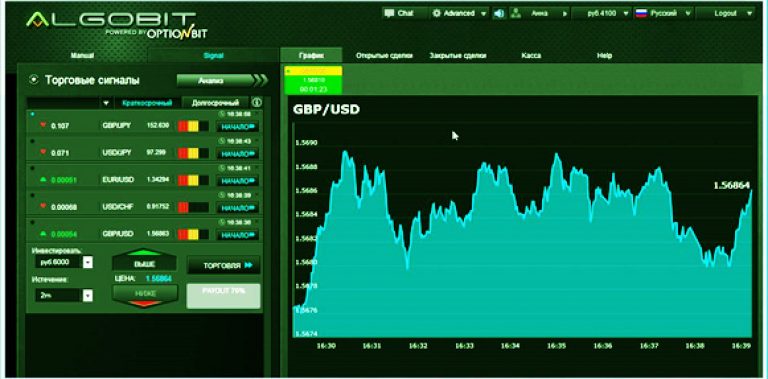The image size is (768, 379).
Task: Click the ВЫШЕ (higher) button
Action: coord(144,261)
